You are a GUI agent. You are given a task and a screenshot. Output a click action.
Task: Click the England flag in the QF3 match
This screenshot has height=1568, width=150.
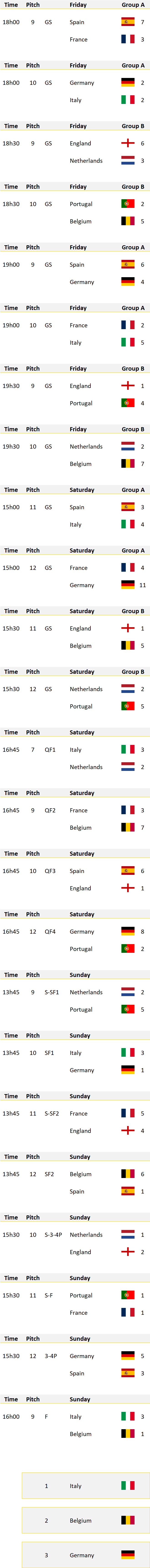[x=127, y=888]
